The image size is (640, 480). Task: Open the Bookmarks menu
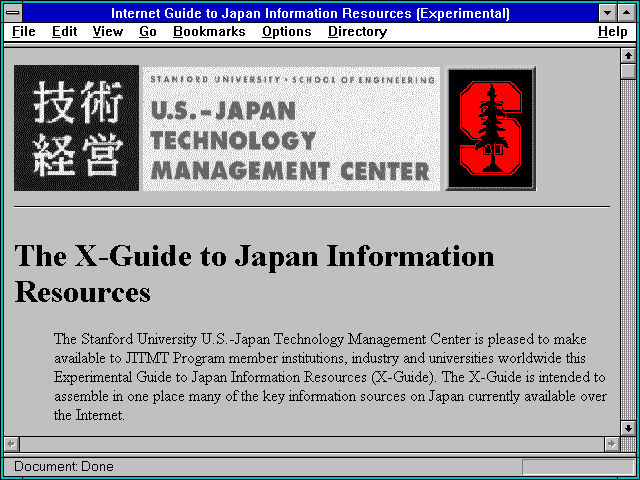pyautogui.click(x=209, y=31)
